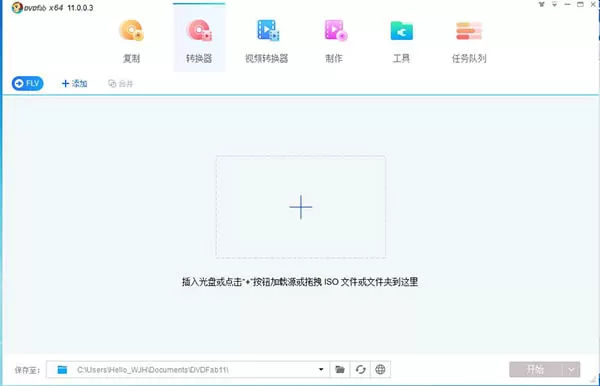Click the blue folder icon in save path
Viewport: 600px width, 386px height.
click(x=62, y=370)
